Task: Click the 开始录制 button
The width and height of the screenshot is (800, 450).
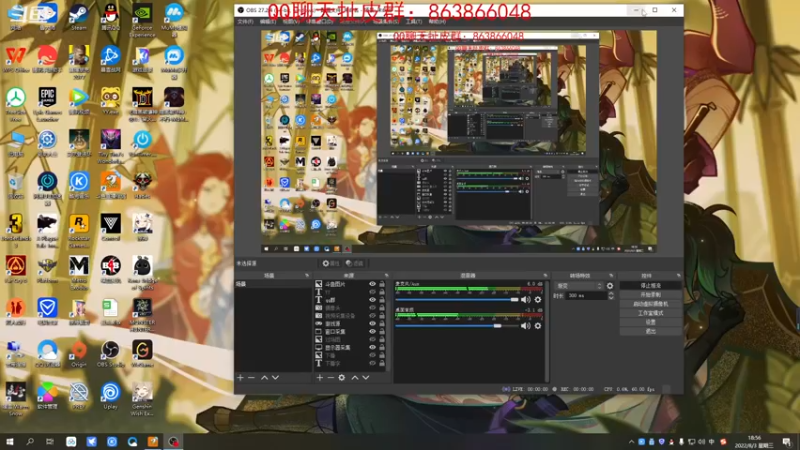Action: pyautogui.click(x=651, y=295)
